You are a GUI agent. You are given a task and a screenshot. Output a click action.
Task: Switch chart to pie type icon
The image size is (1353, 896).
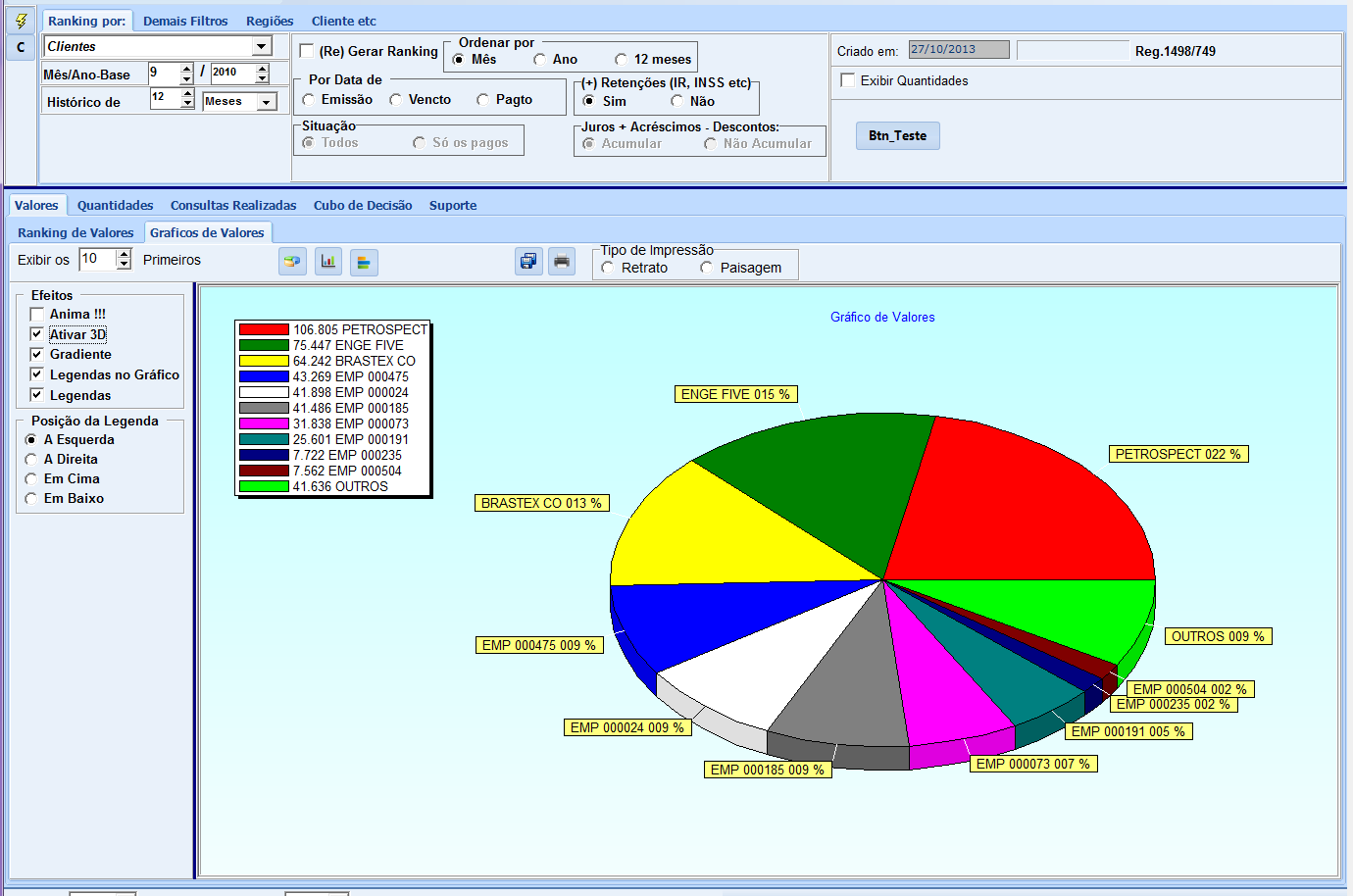pos(292,262)
